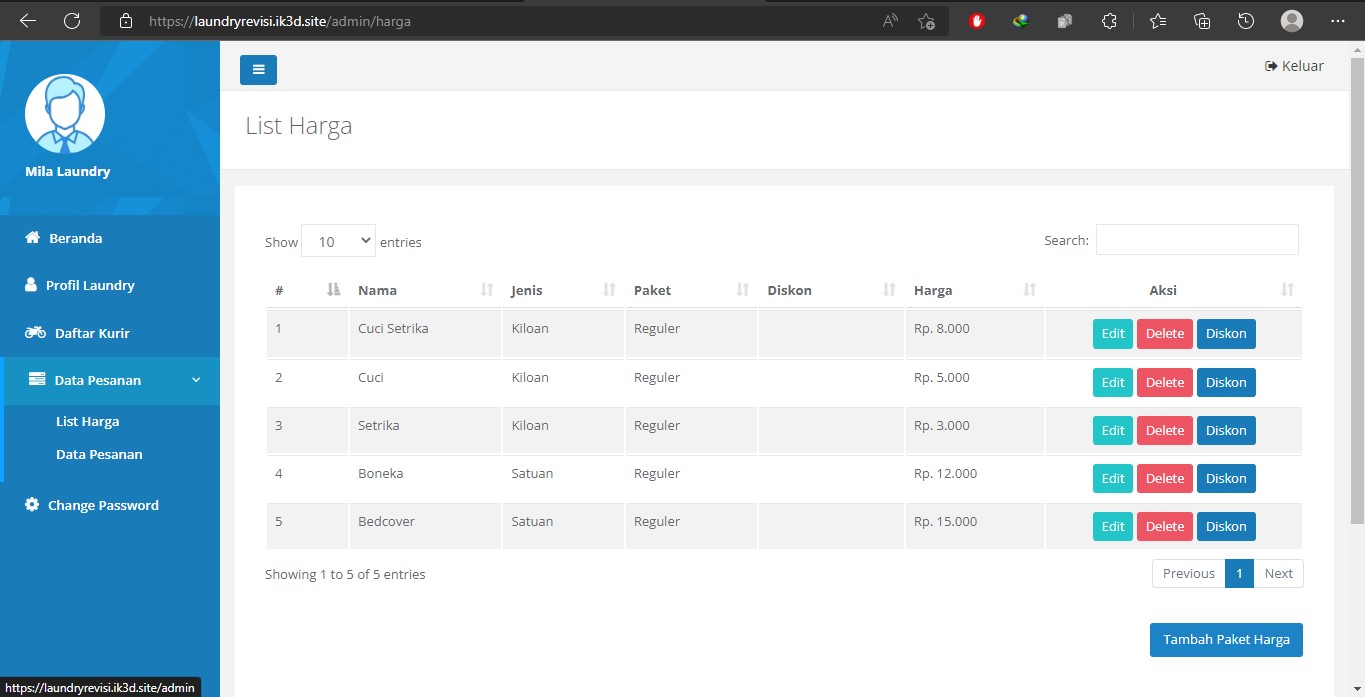The height and width of the screenshot is (697, 1365).
Task: Open the show entries count dropdown
Action: click(338, 241)
